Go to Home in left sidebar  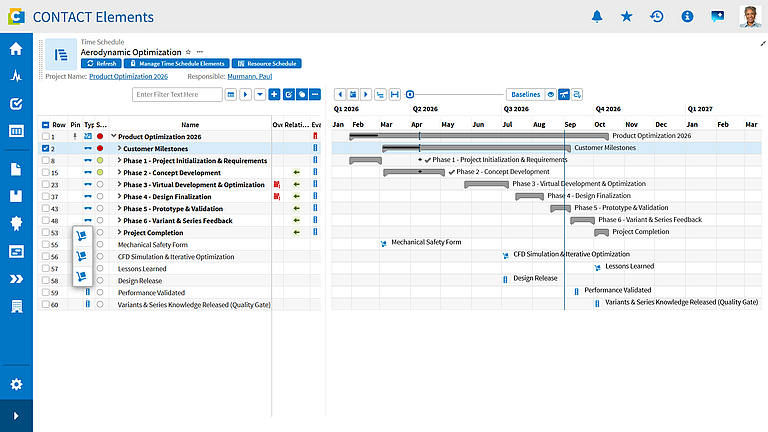[x=16, y=48]
